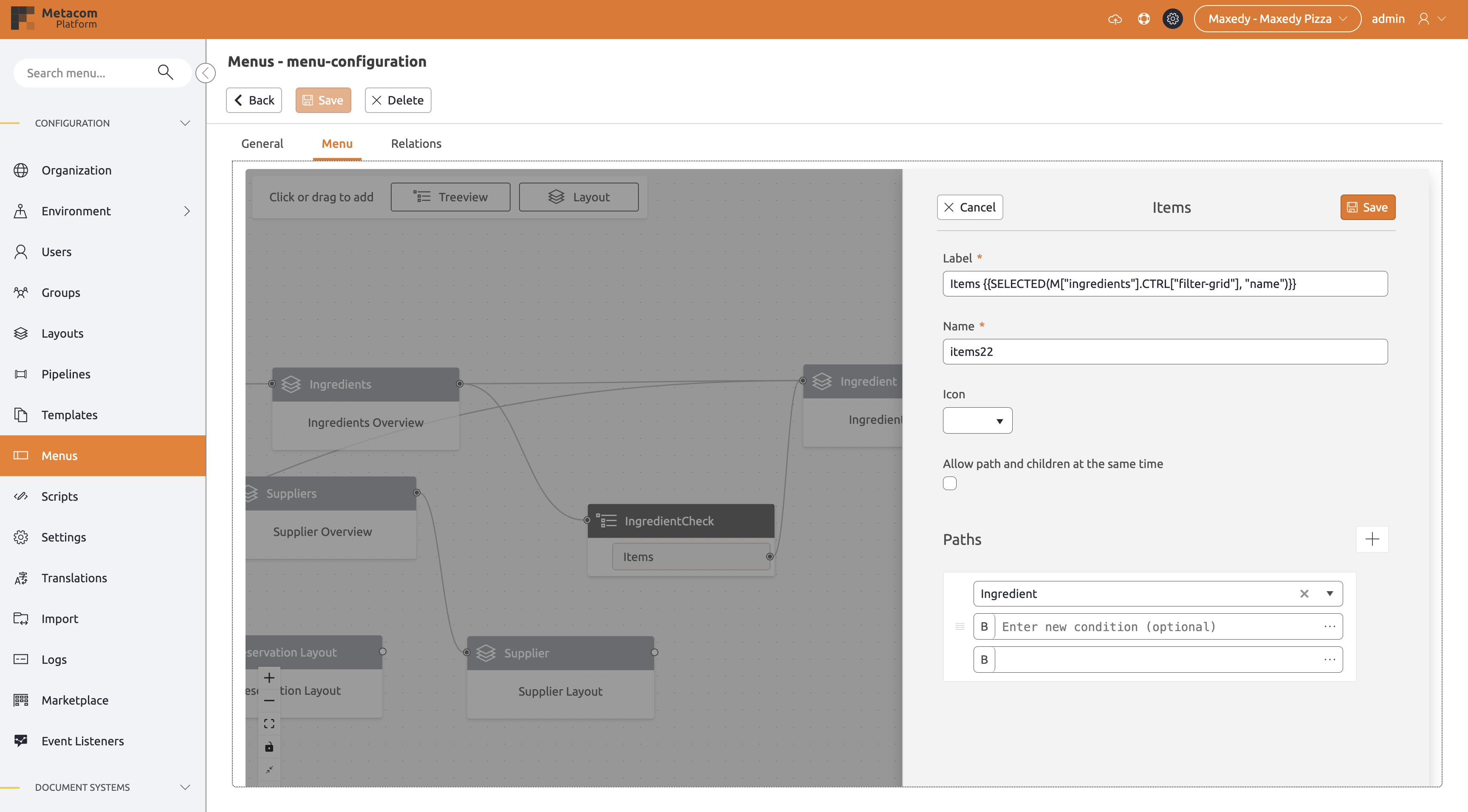Open the Scripts menu item
This screenshot has width=1468, height=812.
[59, 496]
